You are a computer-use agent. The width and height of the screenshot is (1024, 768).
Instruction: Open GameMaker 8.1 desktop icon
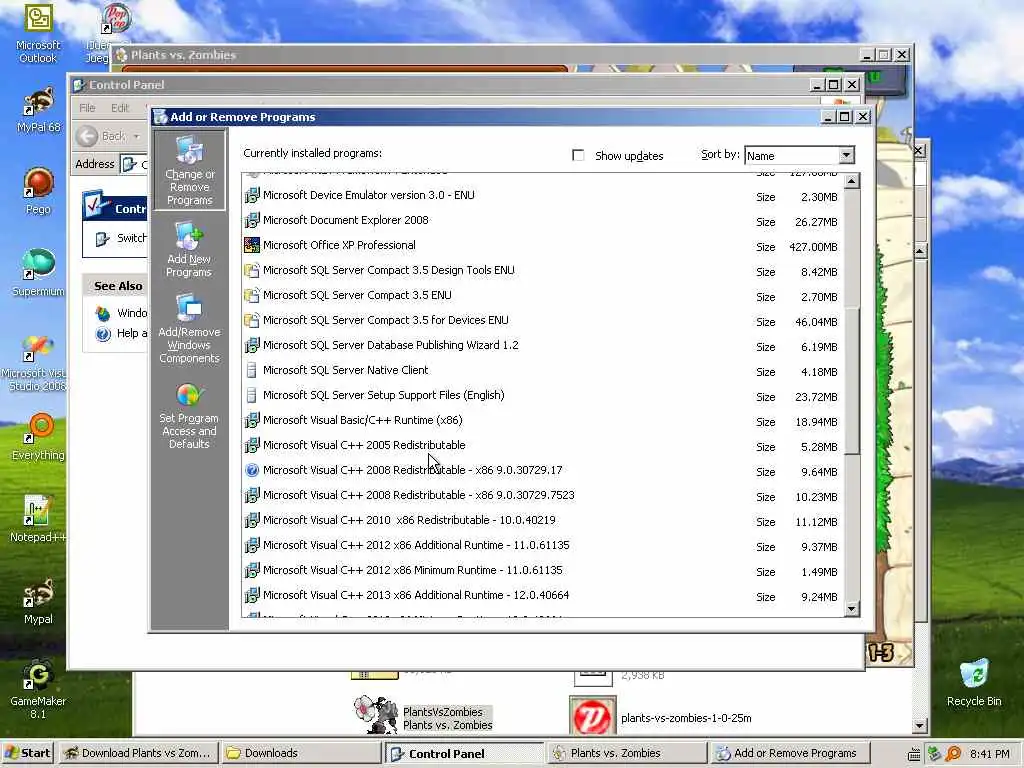38,689
